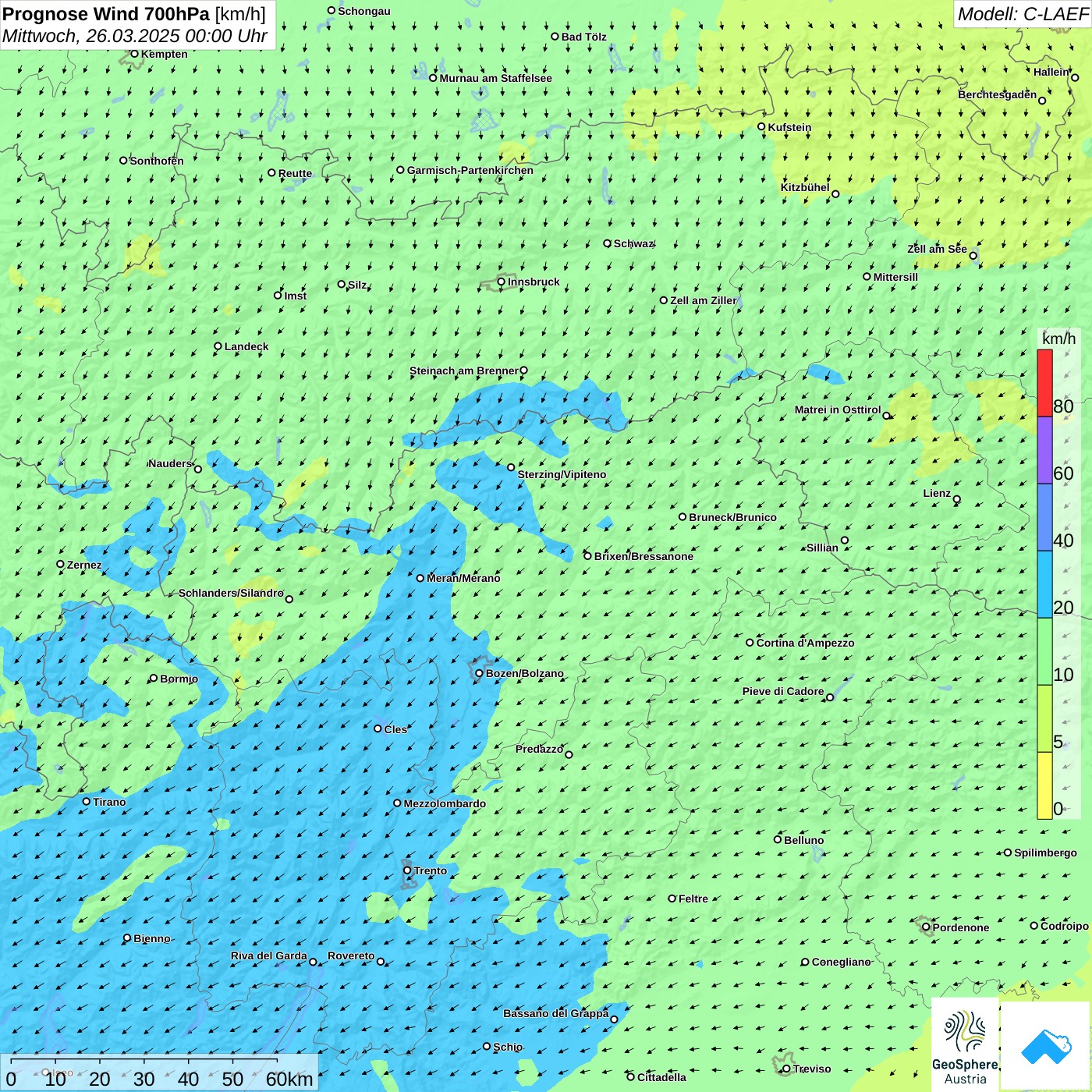This screenshot has height=1092, width=1092.
Task: Select the purple 60 km/h legend segment
Action: (x=1044, y=450)
